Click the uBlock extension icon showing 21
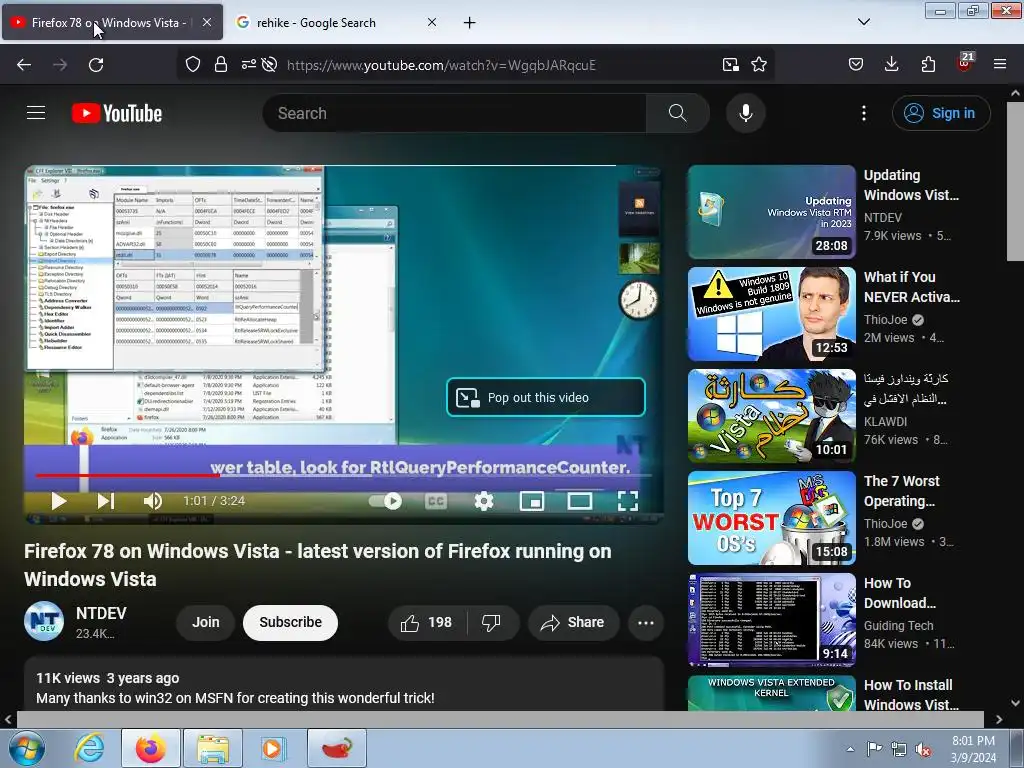Screen dimensions: 1024x768 click(x=965, y=63)
